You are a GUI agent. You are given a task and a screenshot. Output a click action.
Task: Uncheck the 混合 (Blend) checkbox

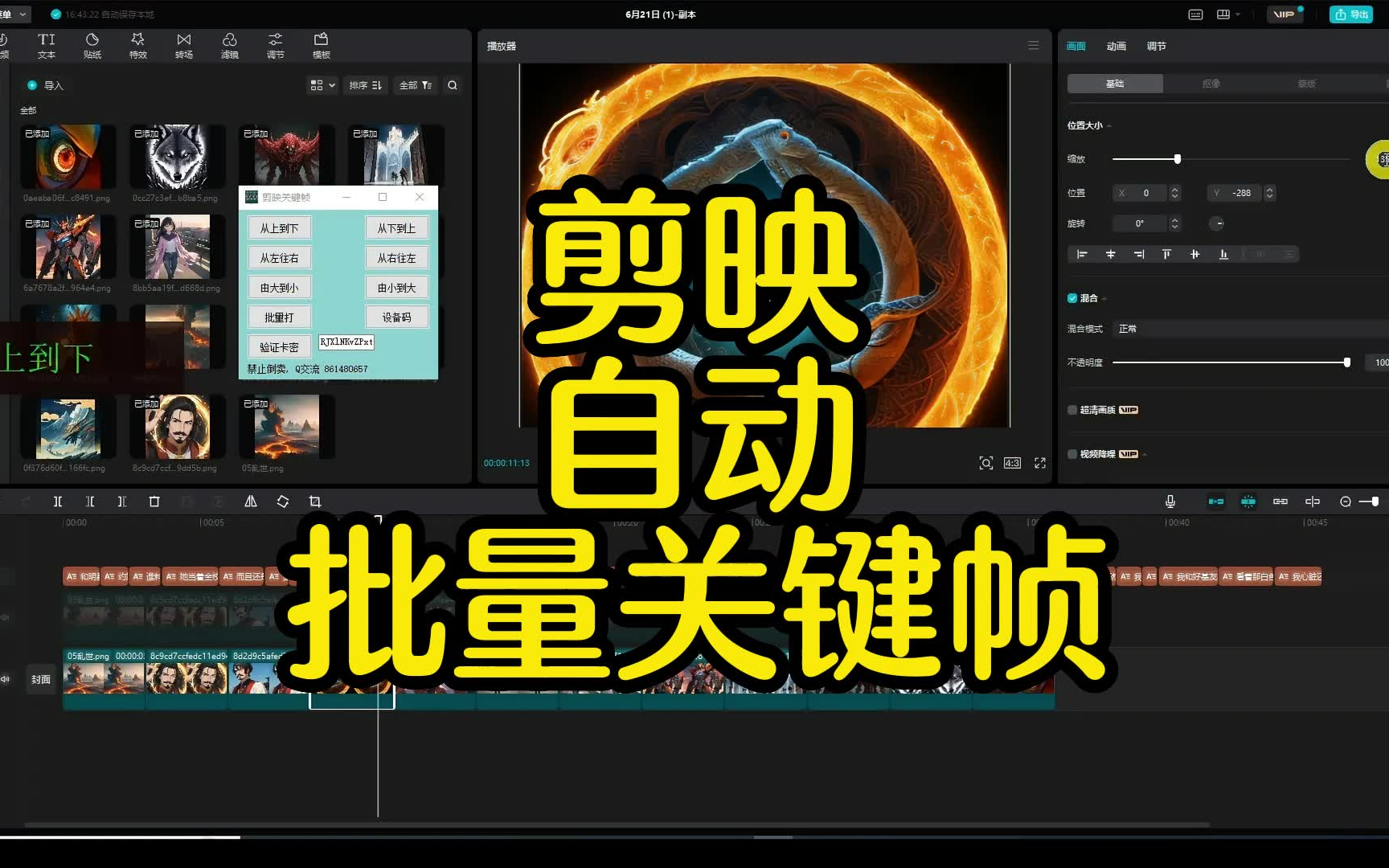(1072, 298)
